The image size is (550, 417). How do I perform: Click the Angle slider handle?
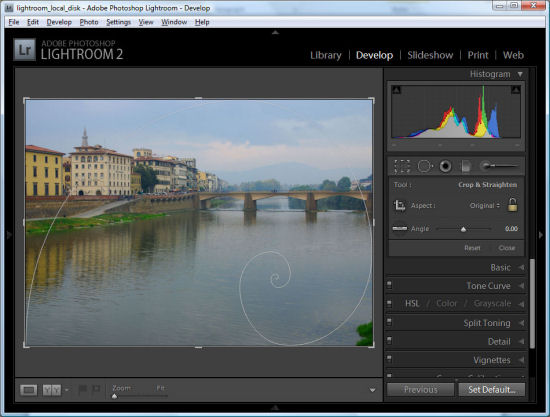click(x=463, y=229)
